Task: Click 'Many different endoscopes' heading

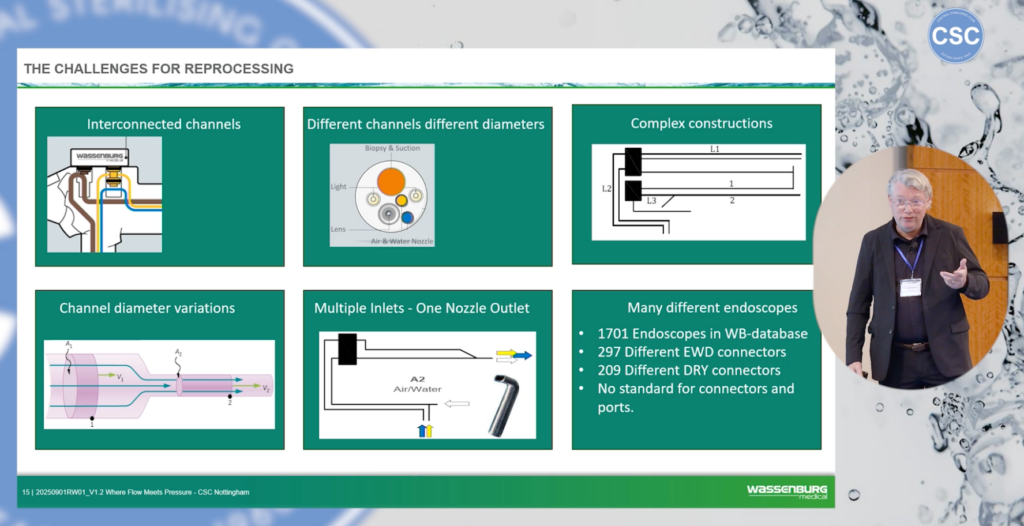Action: 712,307
